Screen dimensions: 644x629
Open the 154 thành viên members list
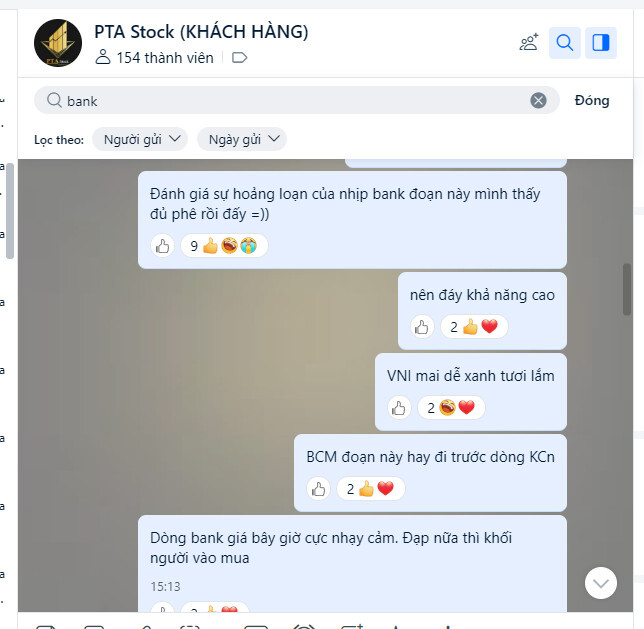click(x=154, y=58)
